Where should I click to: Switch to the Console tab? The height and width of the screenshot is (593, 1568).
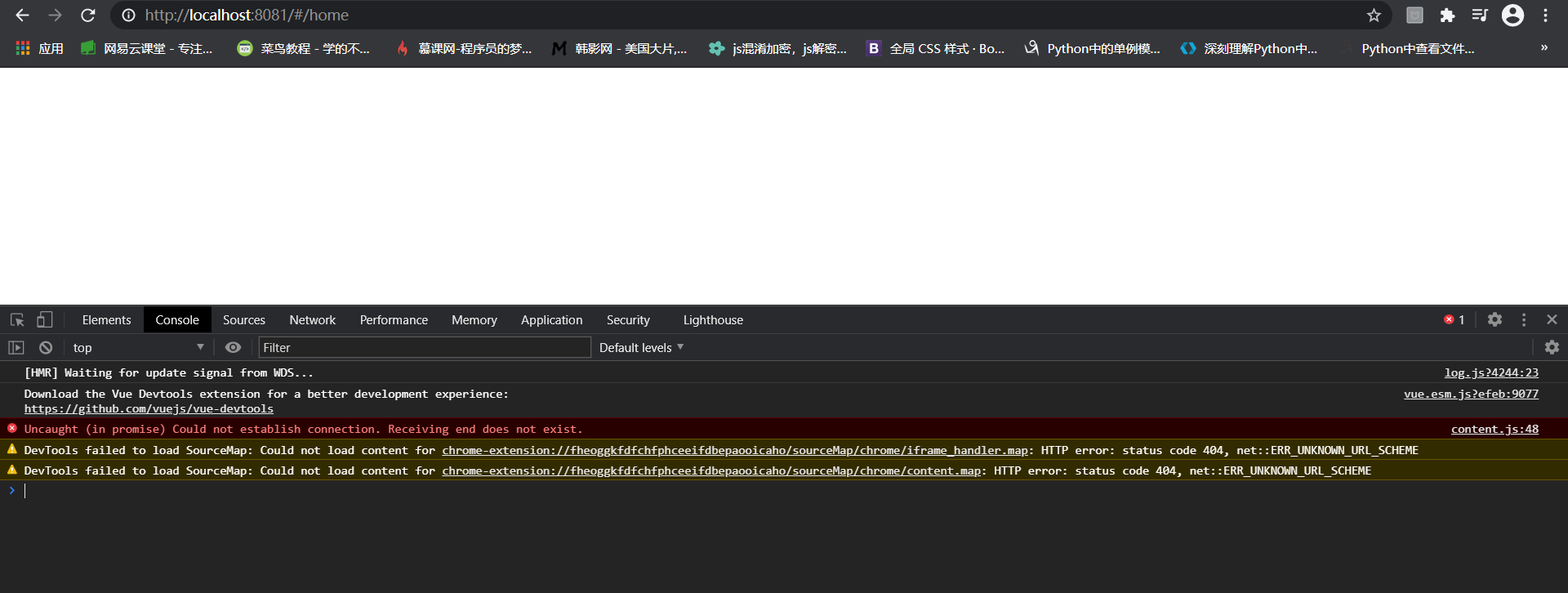177,320
